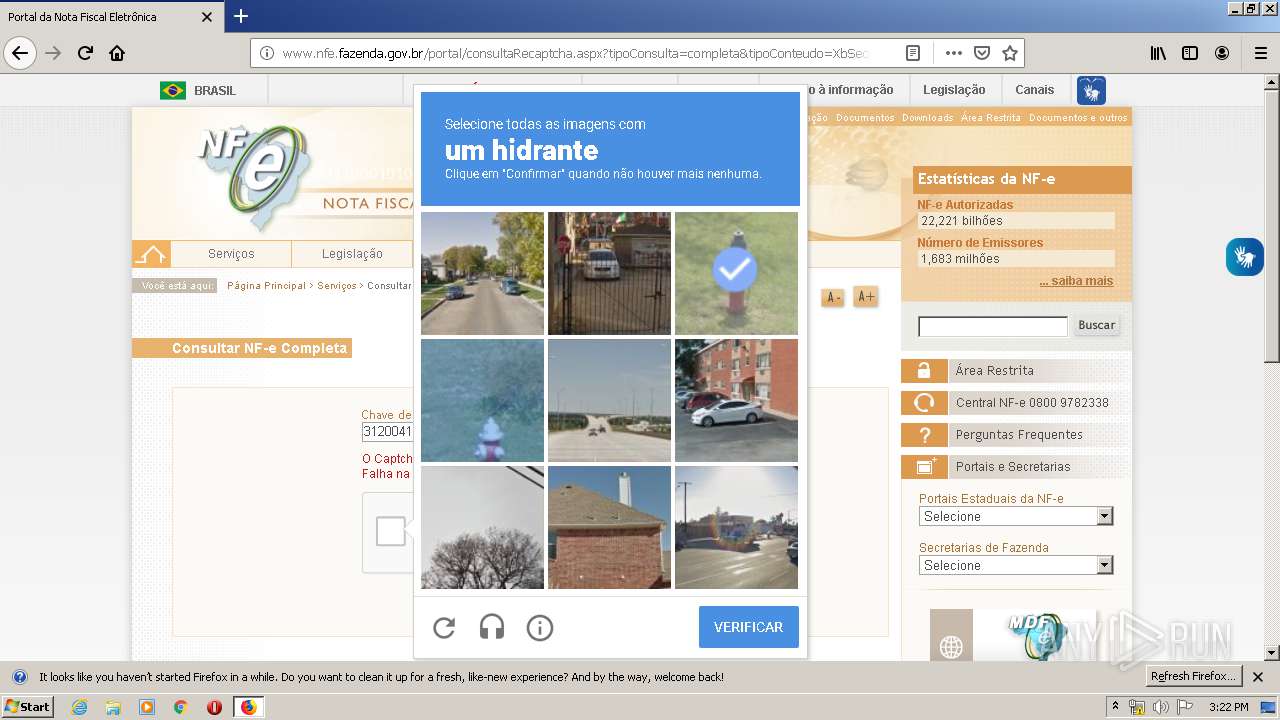Dismiss the Firefox refresh notification bar

click(1258, 677)
